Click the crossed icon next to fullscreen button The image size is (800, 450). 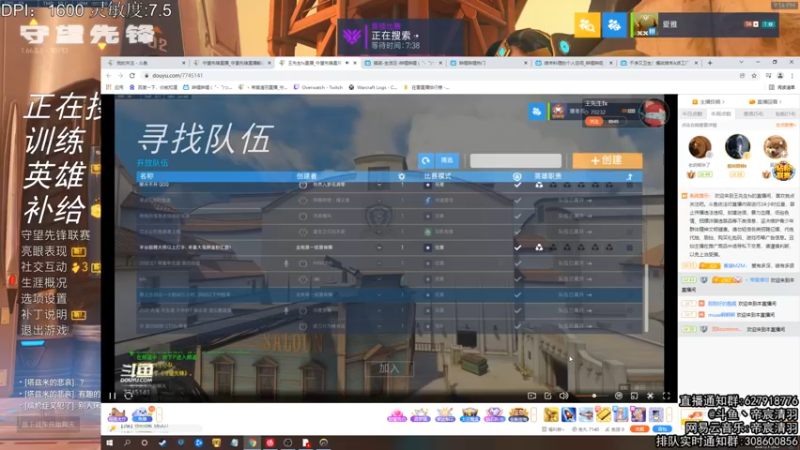pyautogui.click(x=651, y=395)
